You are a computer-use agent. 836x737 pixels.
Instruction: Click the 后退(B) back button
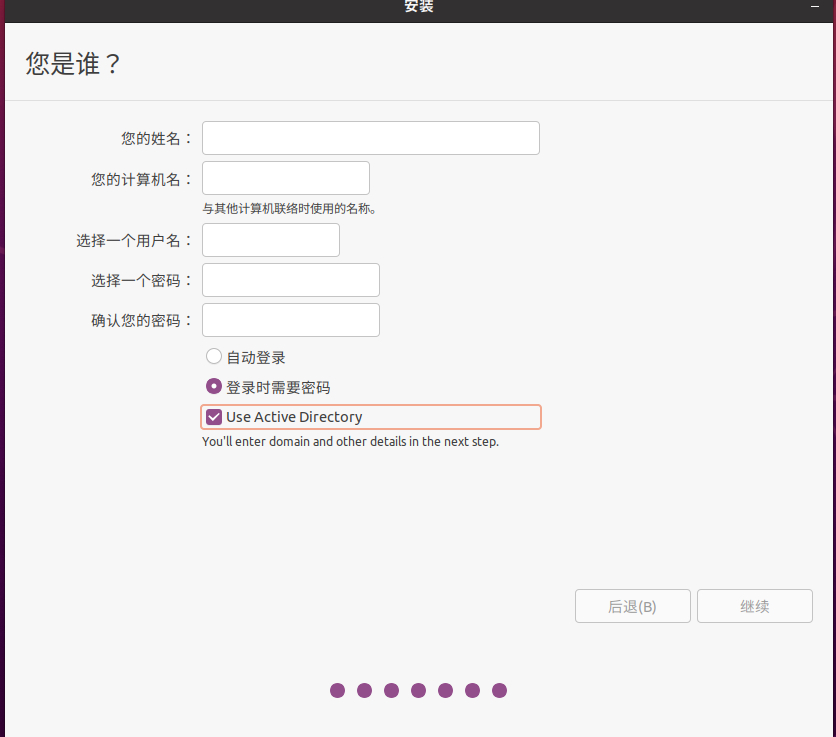pos(632,606)
